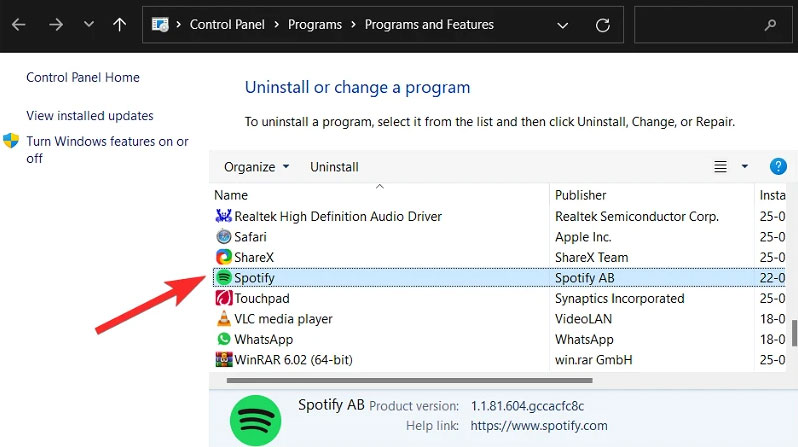Click into the search box
The width and height of the screenshot is (798, 447).
tap(712, 24)
